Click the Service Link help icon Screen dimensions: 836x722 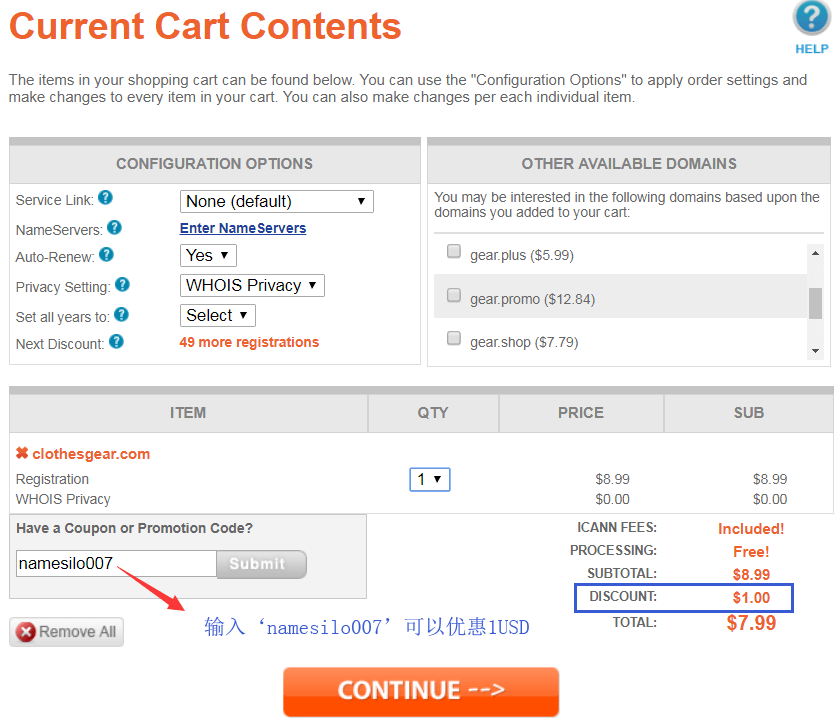click(x=105, y=199)
